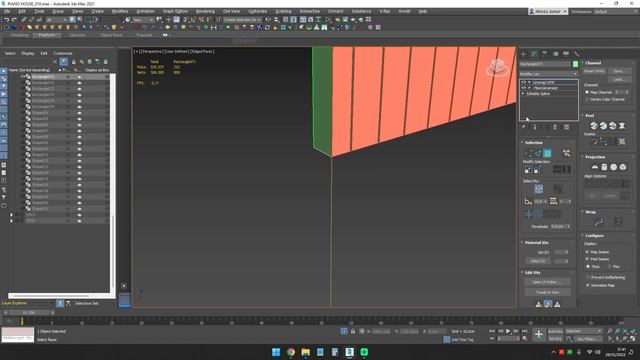Select Edge sub-object mode in Selection rollout

click(x=538, y=153)
